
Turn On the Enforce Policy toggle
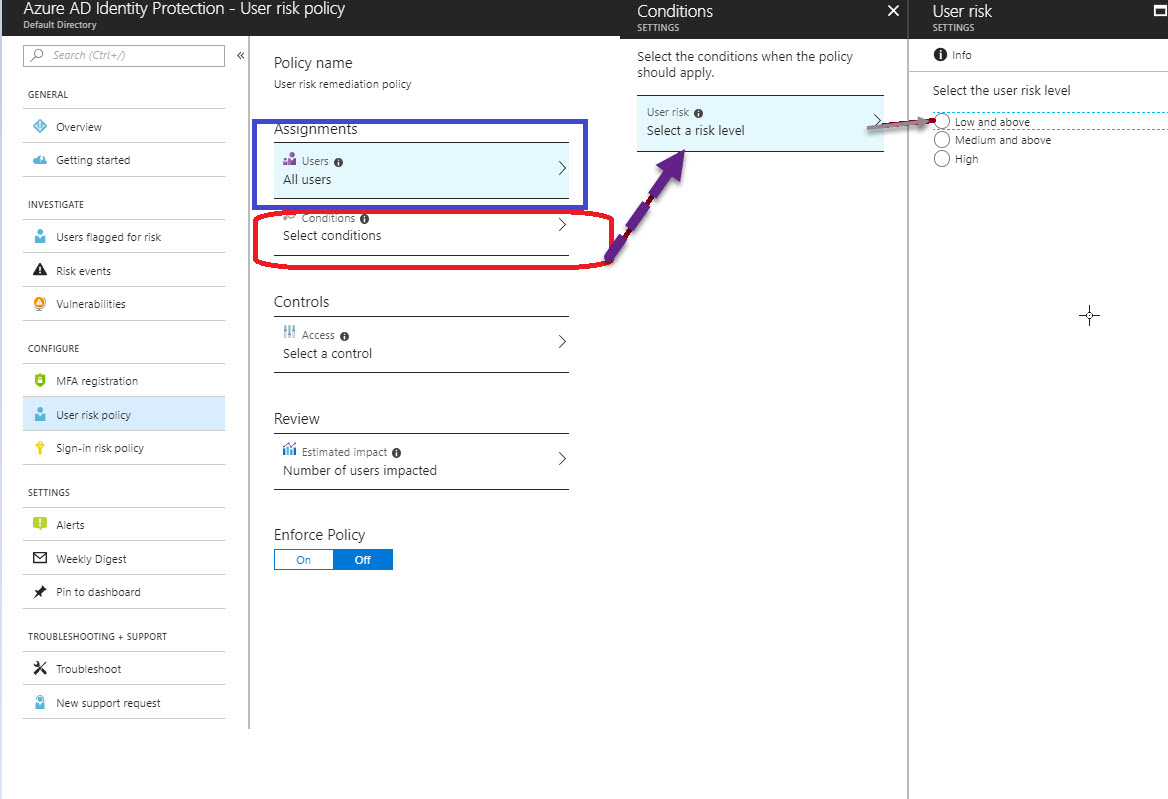pos(303,559)
